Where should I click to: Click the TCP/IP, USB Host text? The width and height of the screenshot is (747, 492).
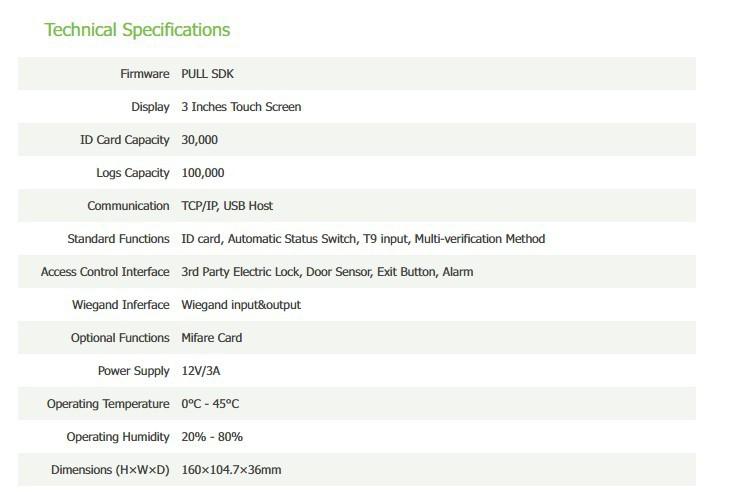[x=227, y=206]
